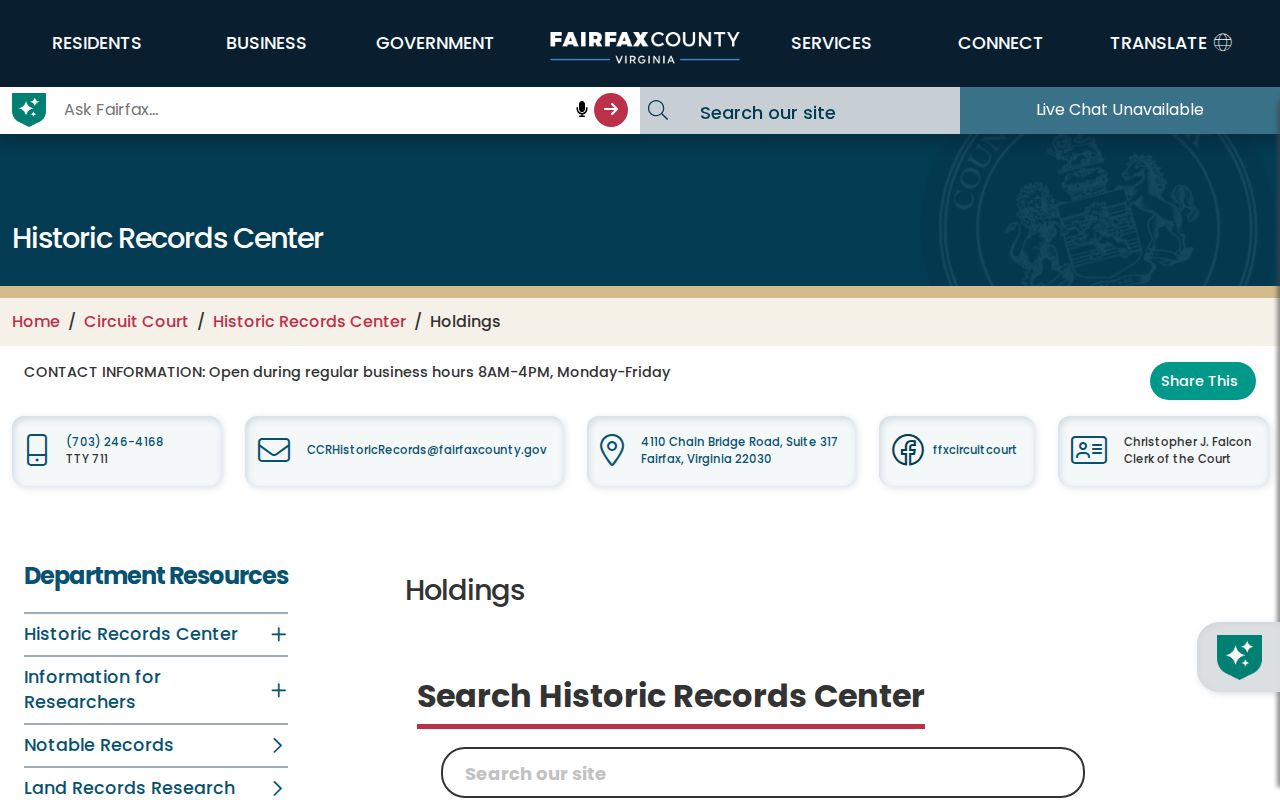Open the Facebook icon for ffxcircuitcourt
This screenshot has height=800, width=1280.
(908, 450)
